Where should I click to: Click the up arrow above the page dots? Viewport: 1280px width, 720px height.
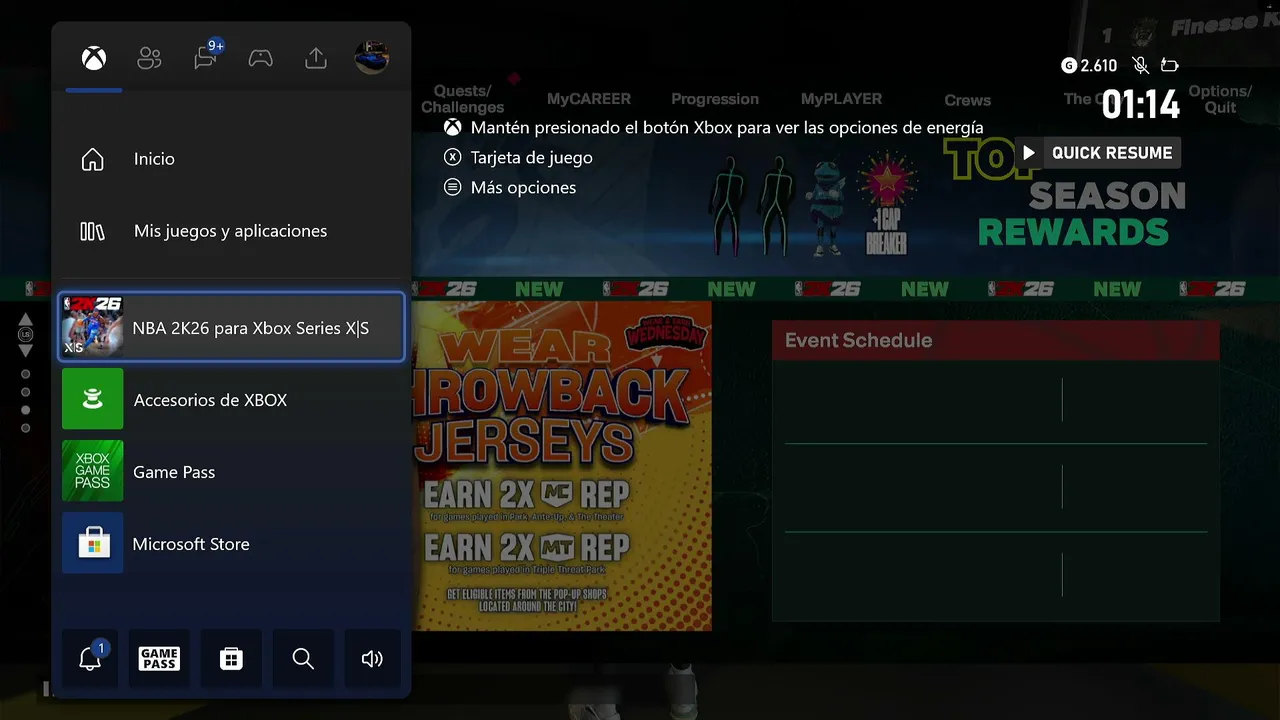click(x=26, y=319)
